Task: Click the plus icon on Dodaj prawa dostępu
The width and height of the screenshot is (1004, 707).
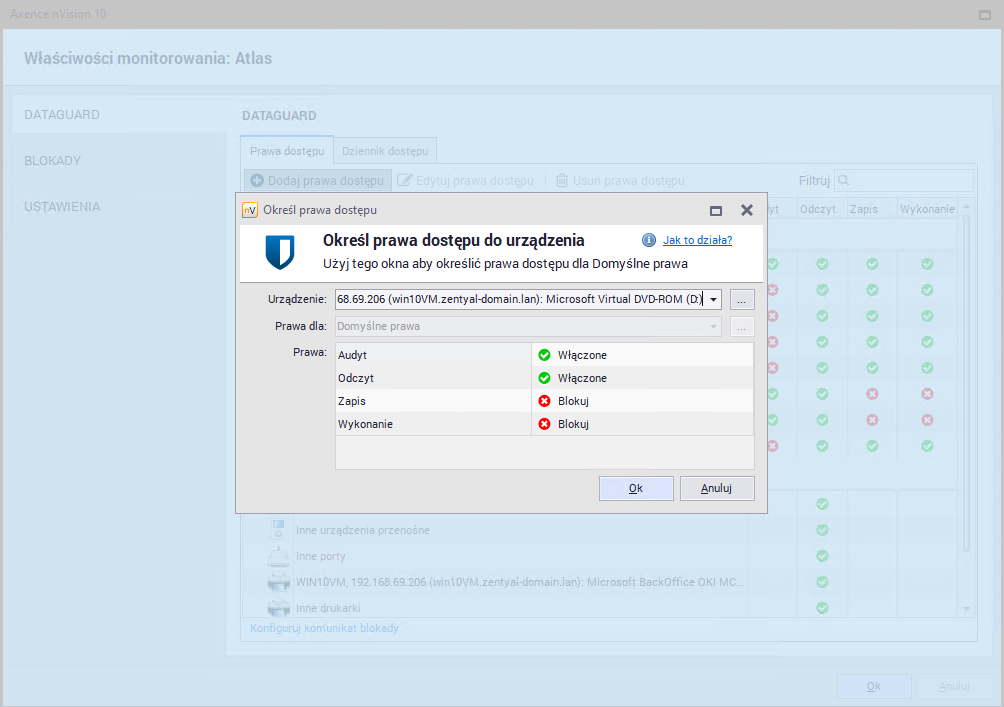Action: coord(257,181)
